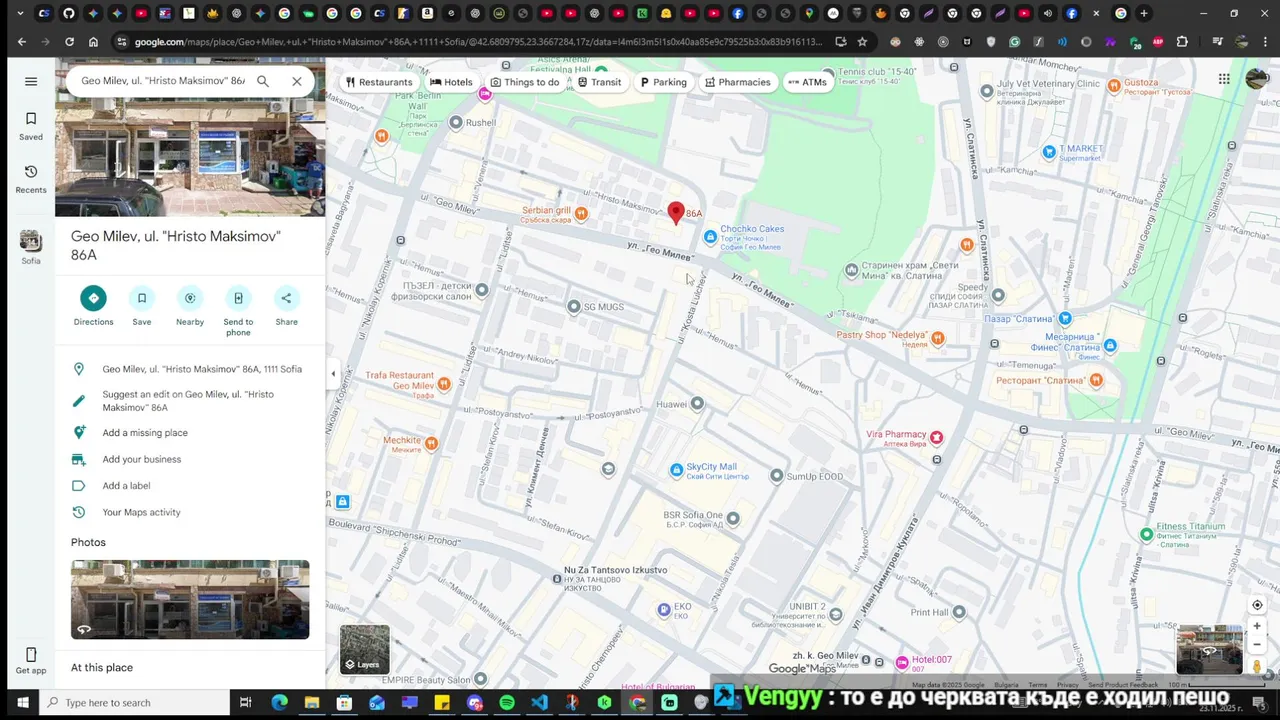Click inside the Maps search box
1280x720 pixels.
pyautogui.click(x=162, y=81)
